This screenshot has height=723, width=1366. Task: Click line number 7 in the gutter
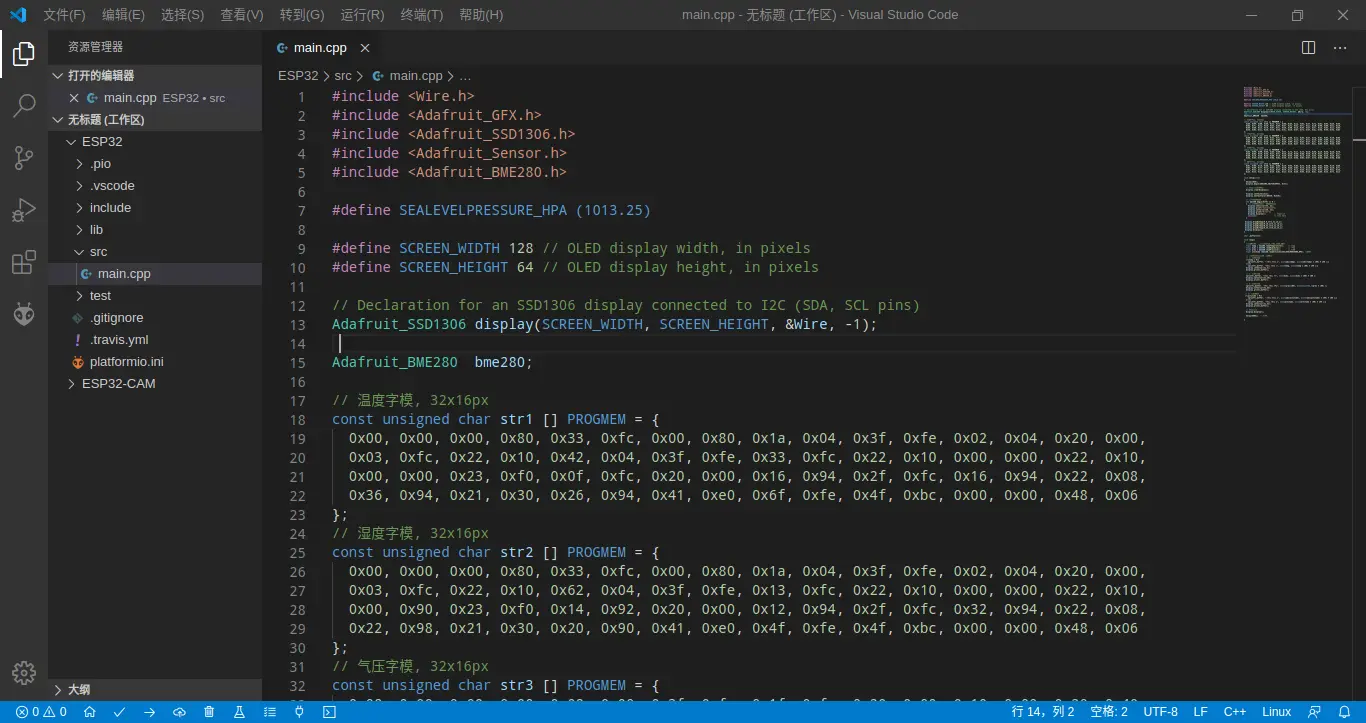coord(301,210)
